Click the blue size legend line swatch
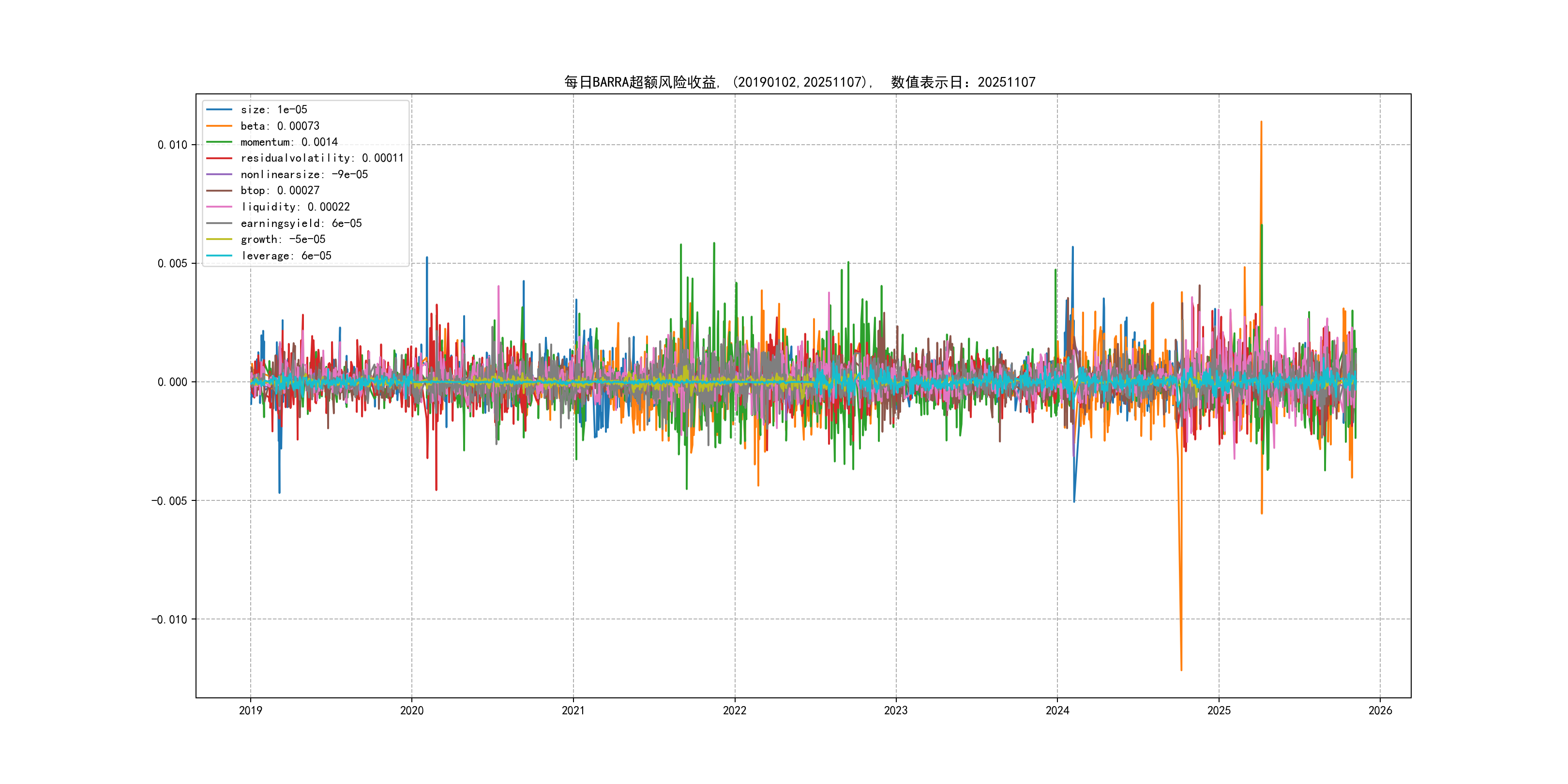The height and width of the screenshot is (784, 1568). pos(219,109)
